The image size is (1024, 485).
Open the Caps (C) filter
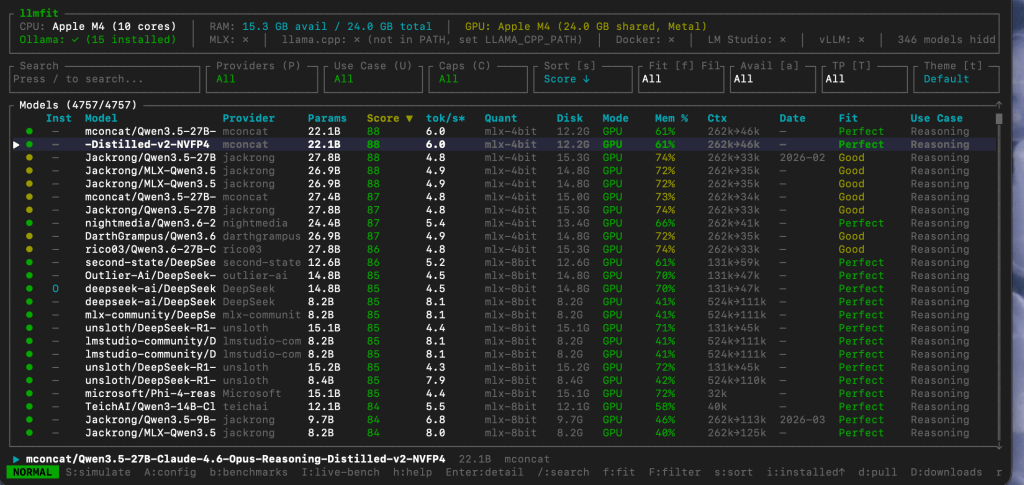click(x=478, y=79)
